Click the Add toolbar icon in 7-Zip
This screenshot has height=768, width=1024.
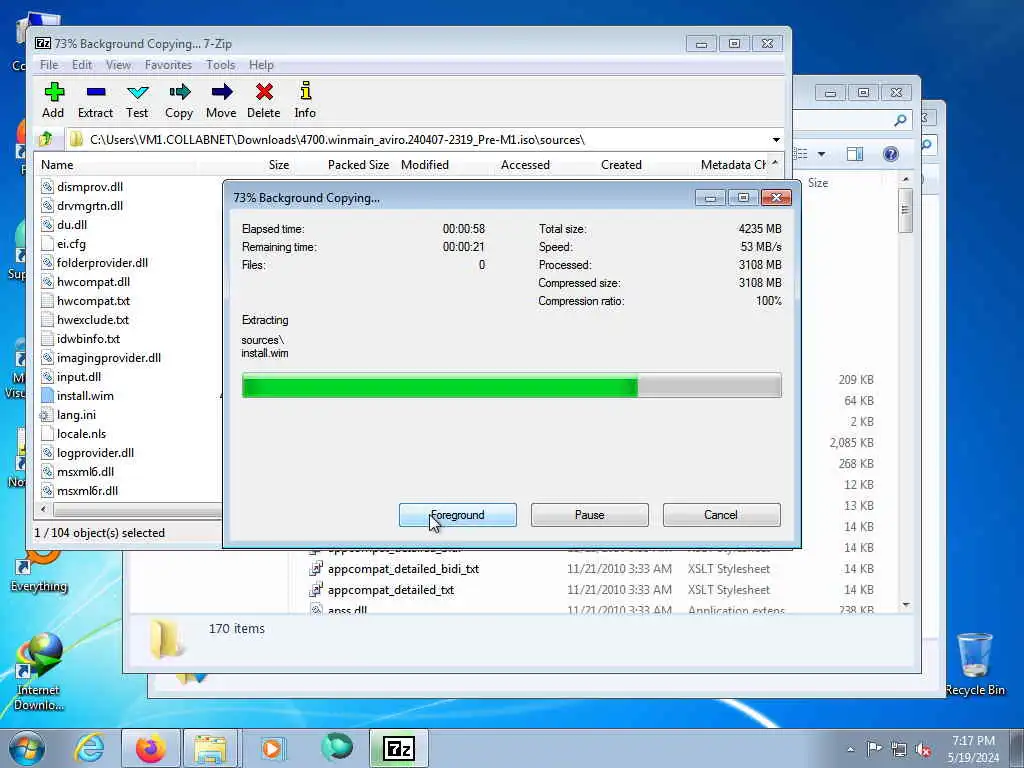click(54, 100)
